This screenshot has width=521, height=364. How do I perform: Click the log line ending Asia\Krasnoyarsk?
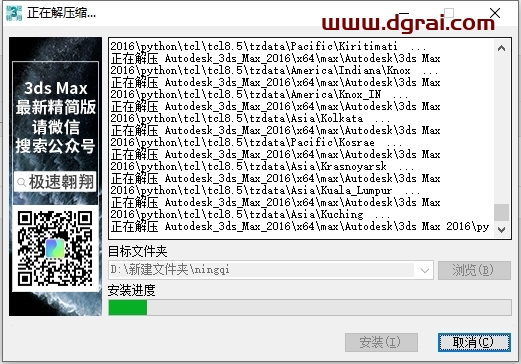[262, 166]
